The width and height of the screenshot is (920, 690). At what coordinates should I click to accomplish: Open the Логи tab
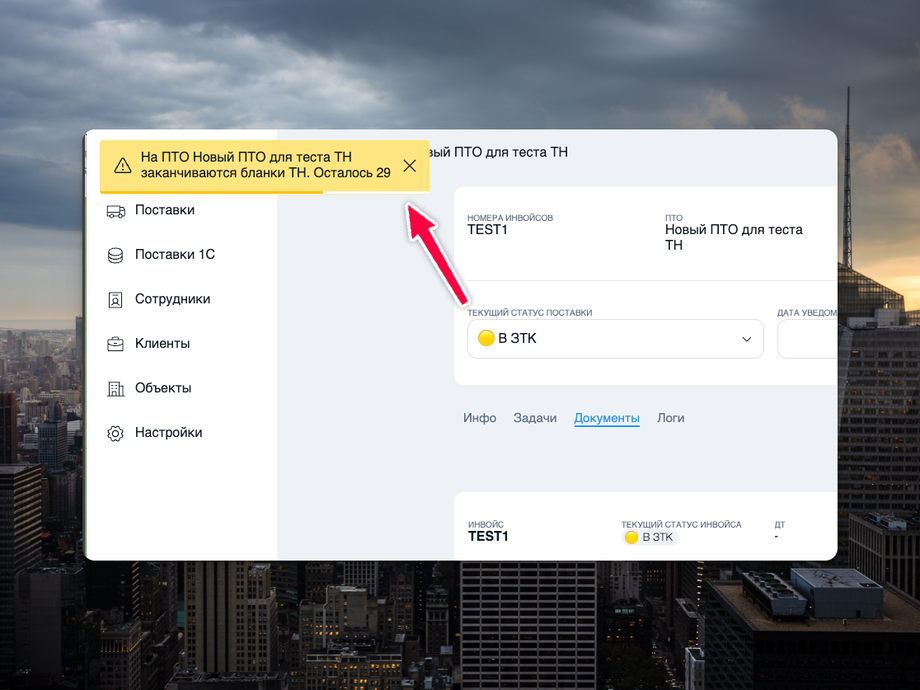(671, 418)
